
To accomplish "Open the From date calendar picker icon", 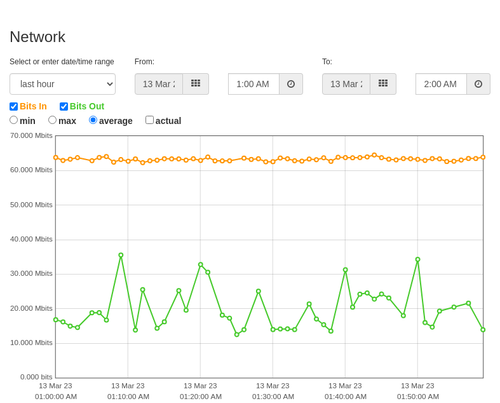I will 196,84.
